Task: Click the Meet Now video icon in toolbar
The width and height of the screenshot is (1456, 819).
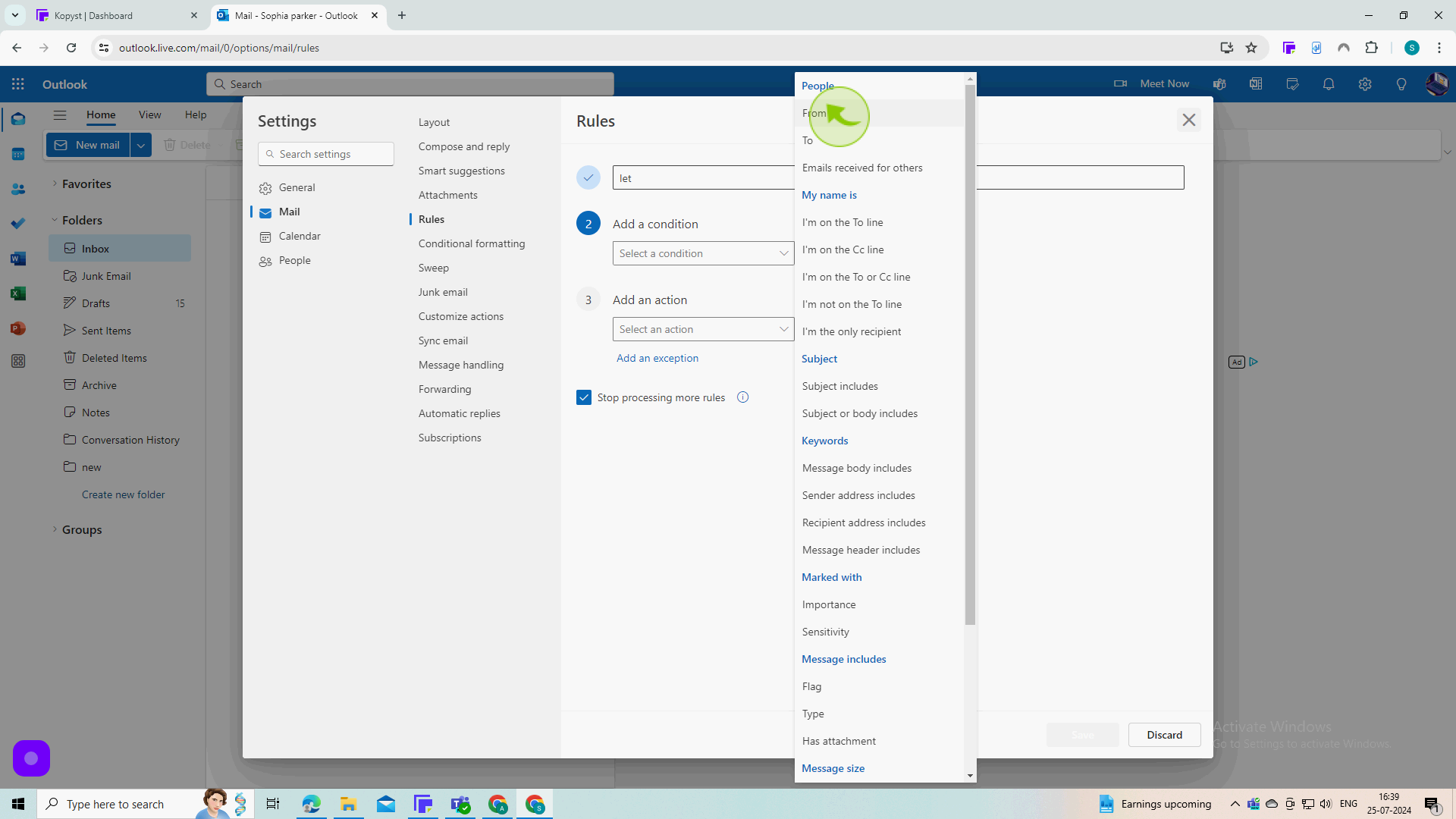Action: (x=1122, y=83)
